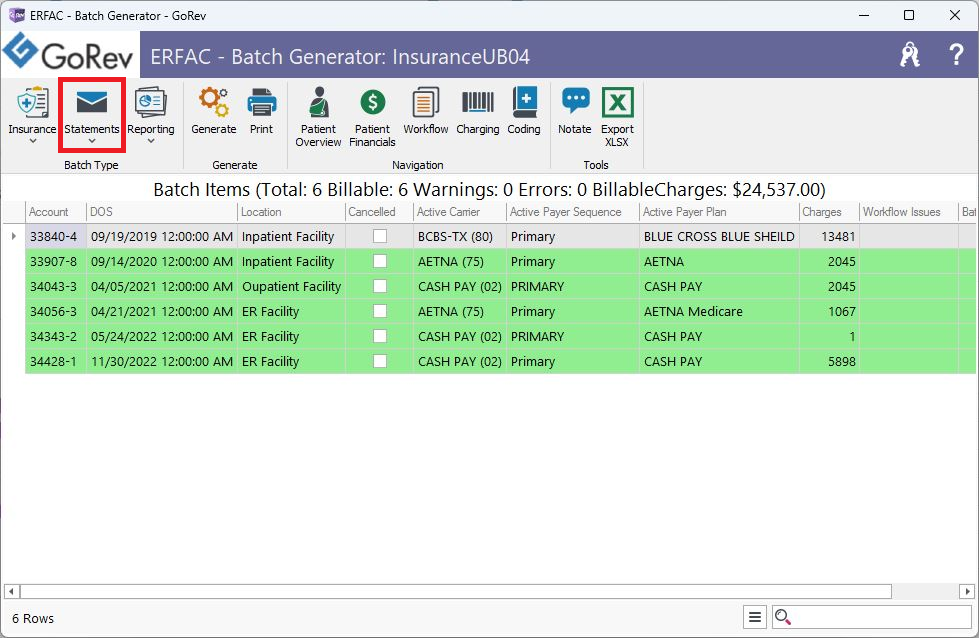Image resolution: width=979 pixels, height=638 pixels.
Task: Click DOS cell 09/14/2020 12:00:00 AM
Action: (162, 262)
